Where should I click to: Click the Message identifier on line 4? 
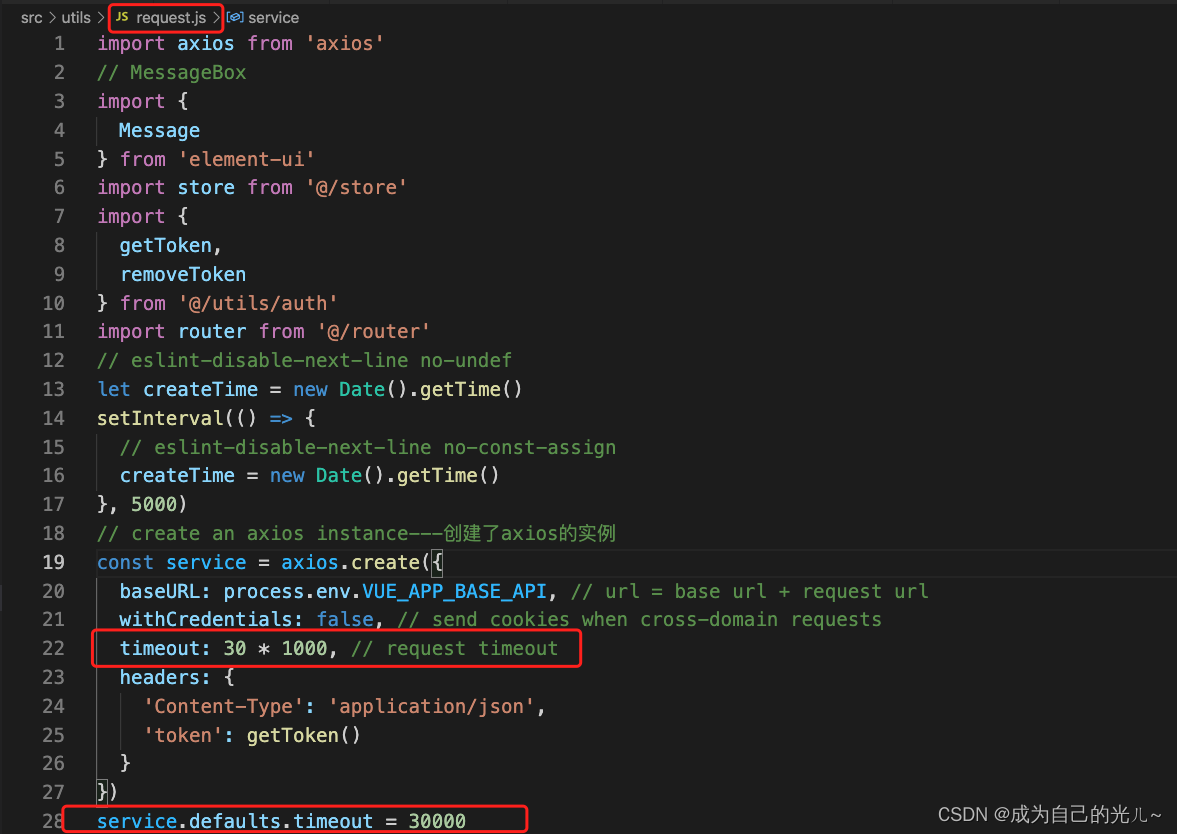159,131
